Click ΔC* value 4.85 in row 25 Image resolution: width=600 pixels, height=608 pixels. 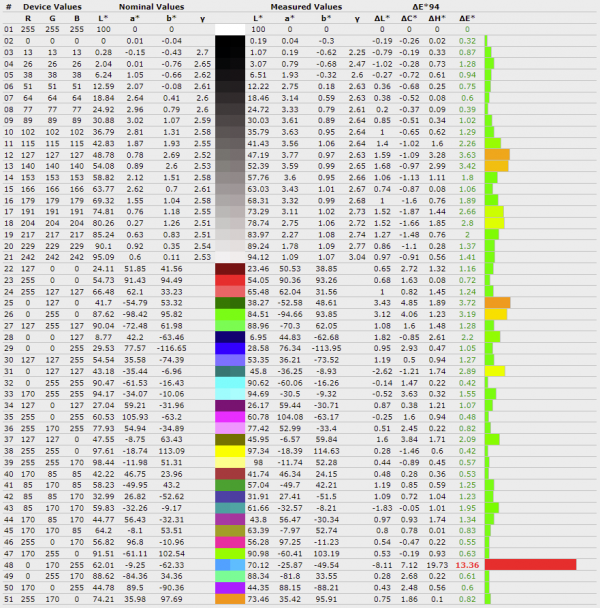tap(409, 303)
